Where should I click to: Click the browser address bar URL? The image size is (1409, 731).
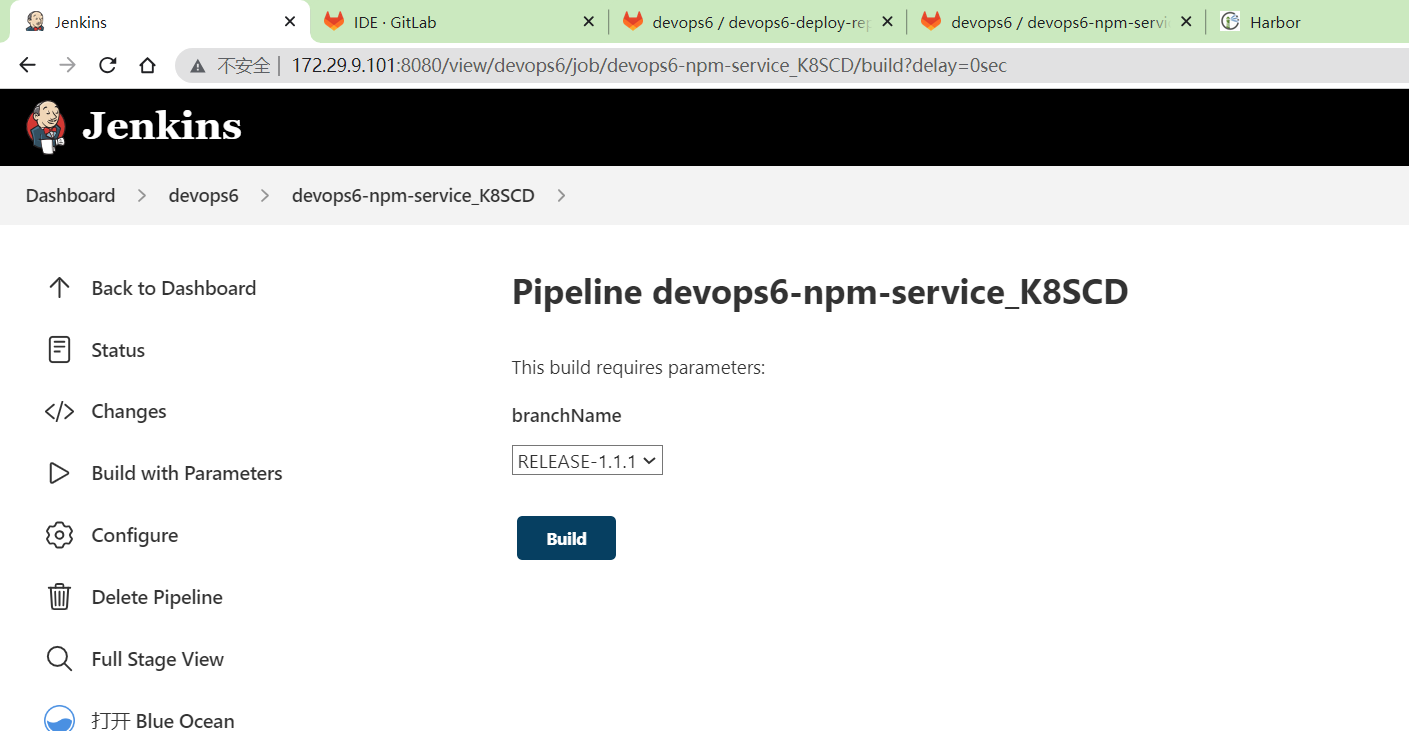(x=649, y=66)
